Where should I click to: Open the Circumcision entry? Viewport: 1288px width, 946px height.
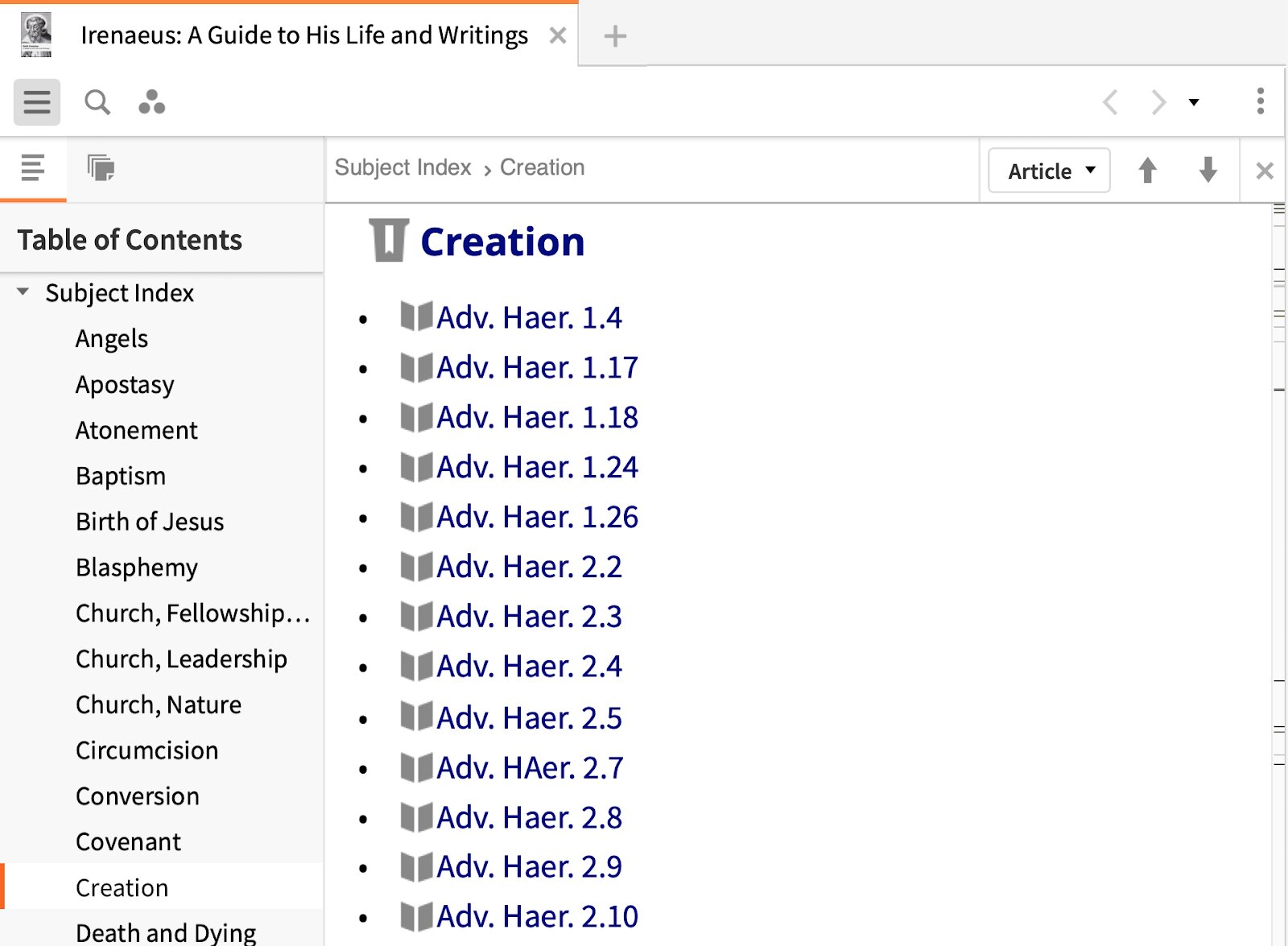point(147,750)
